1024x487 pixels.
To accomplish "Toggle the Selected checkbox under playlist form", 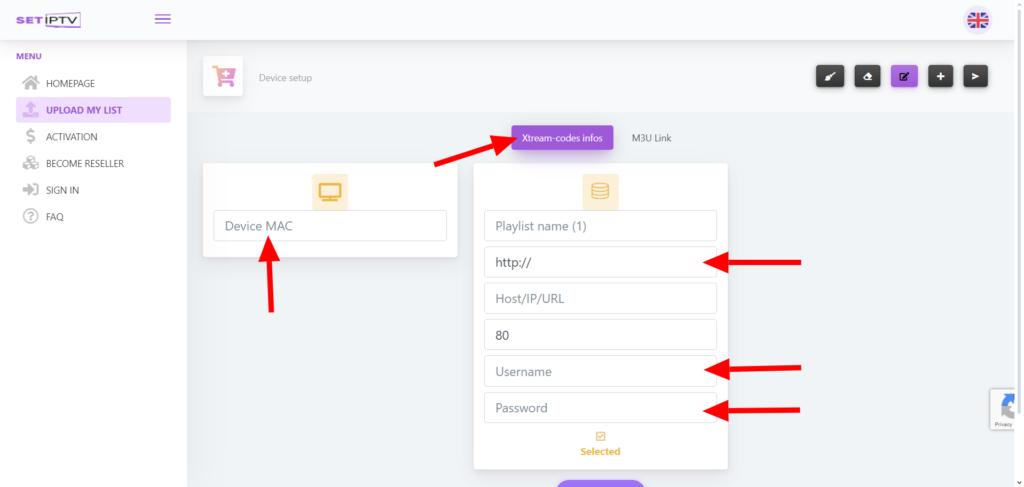I will tap(600, 437).
